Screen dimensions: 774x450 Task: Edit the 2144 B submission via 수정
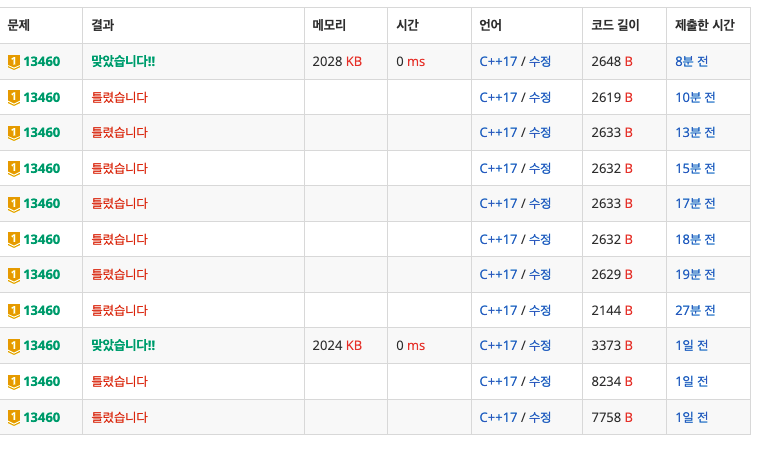540,311
